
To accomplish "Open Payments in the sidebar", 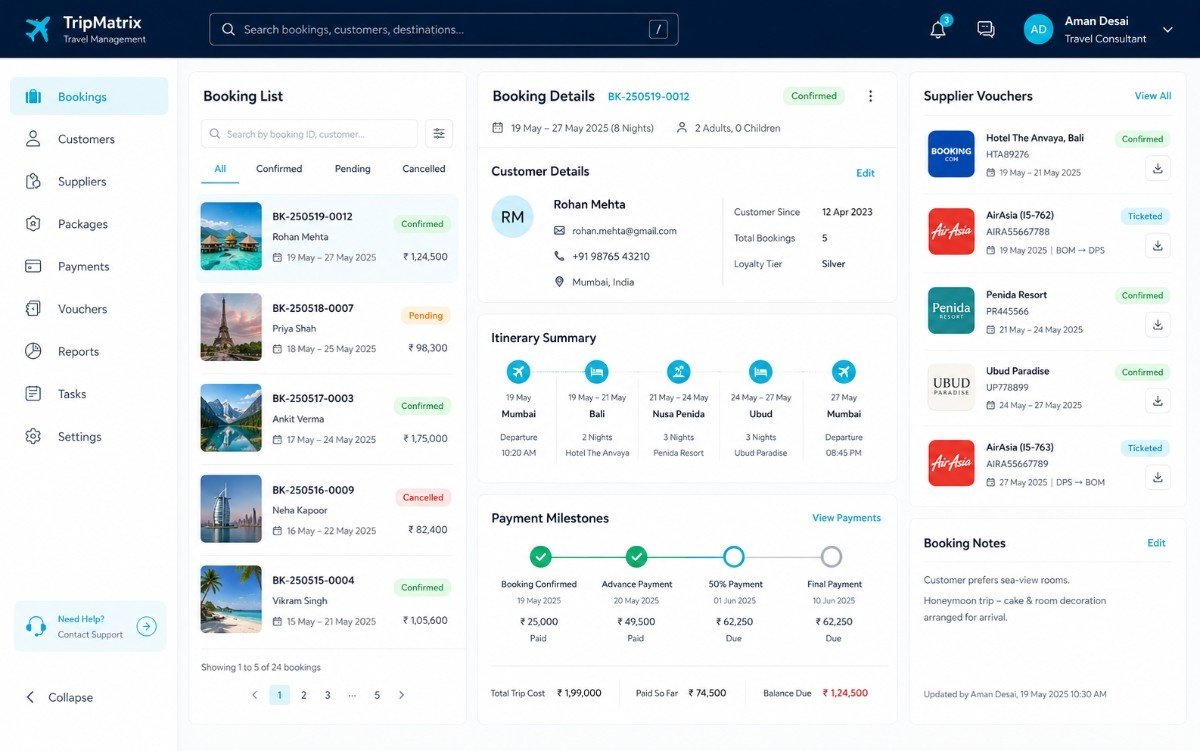I will point(89,266).
